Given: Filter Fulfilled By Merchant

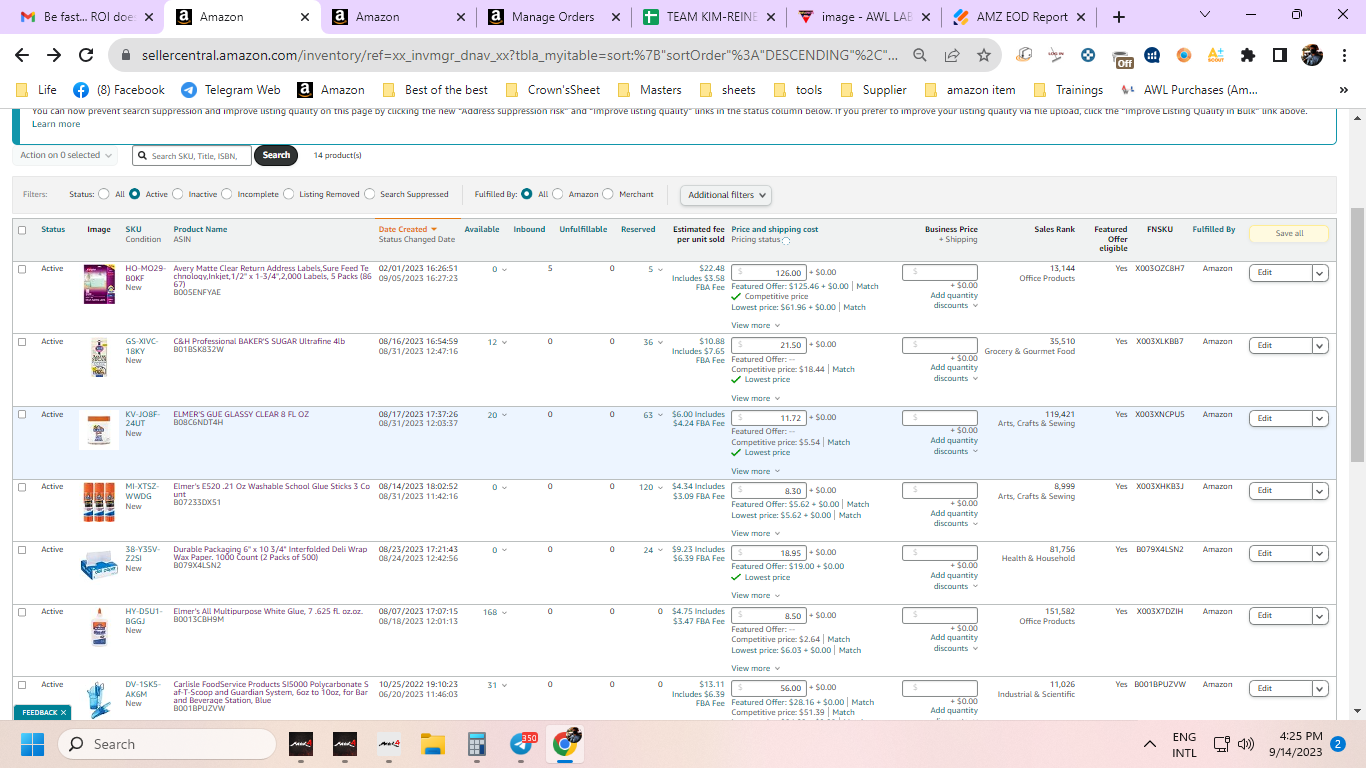Looking at the screenshot, I should 609,194.
